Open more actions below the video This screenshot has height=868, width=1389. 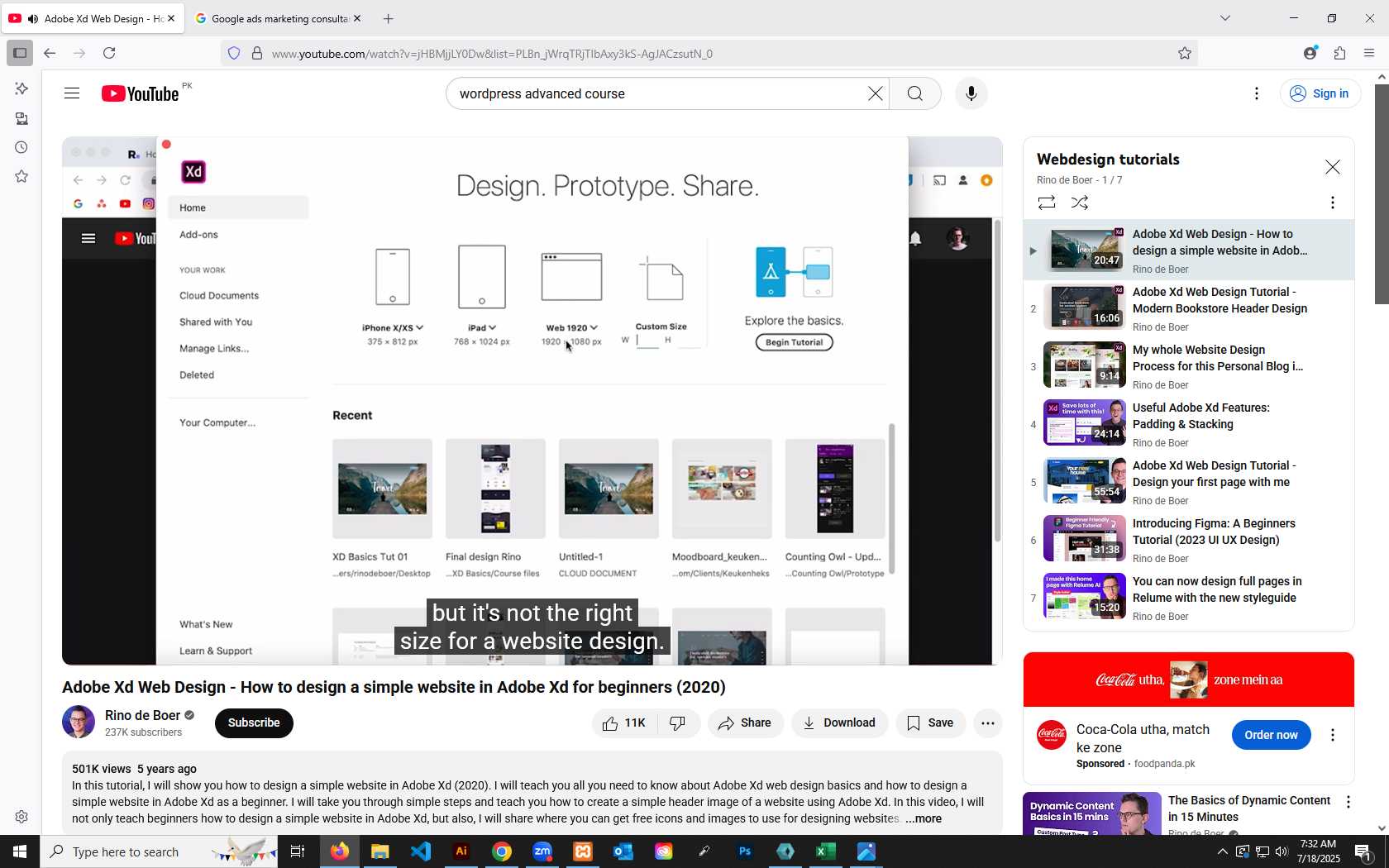tap(987, 723)
